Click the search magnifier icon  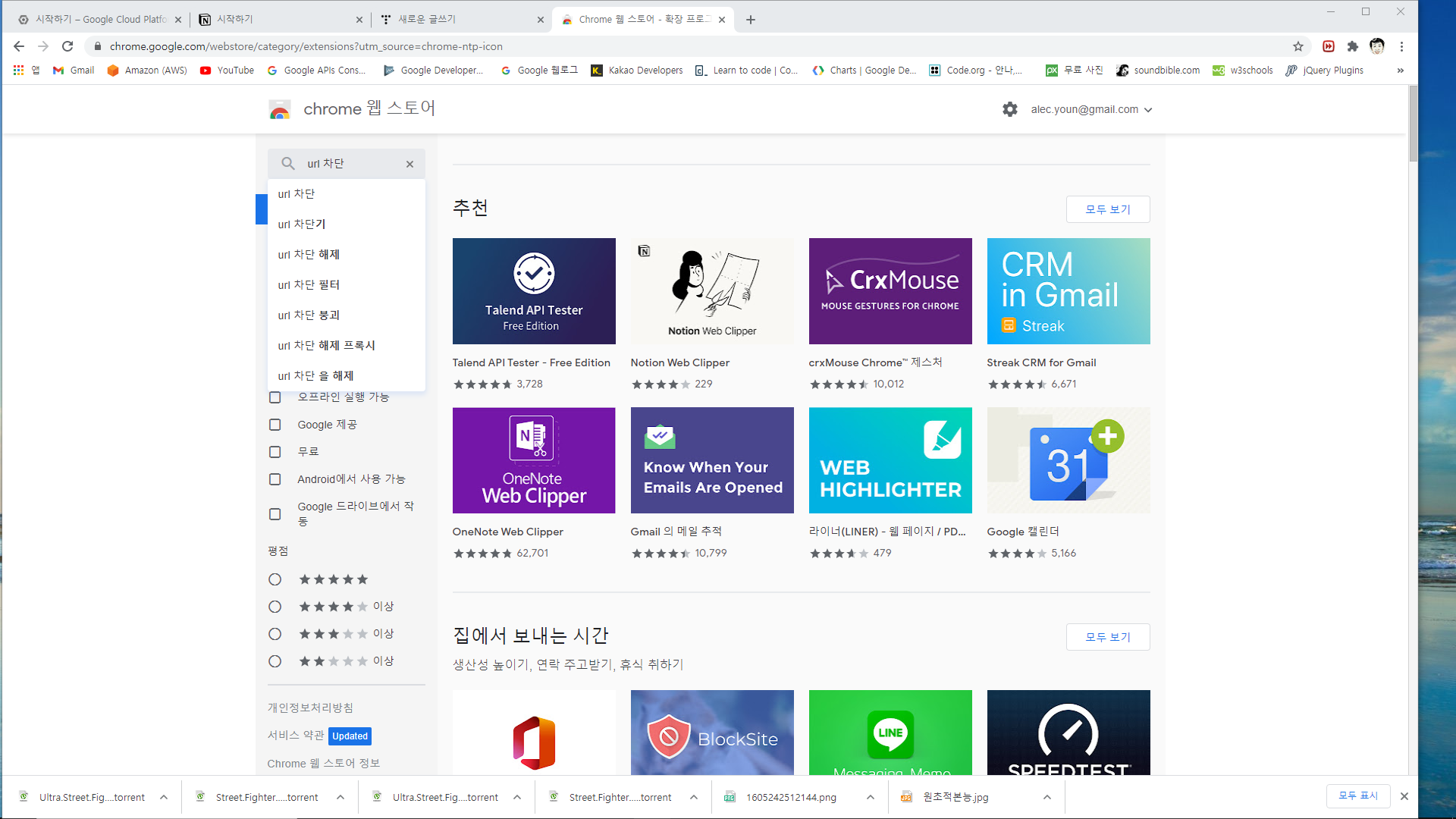click(x=288, y=164)
